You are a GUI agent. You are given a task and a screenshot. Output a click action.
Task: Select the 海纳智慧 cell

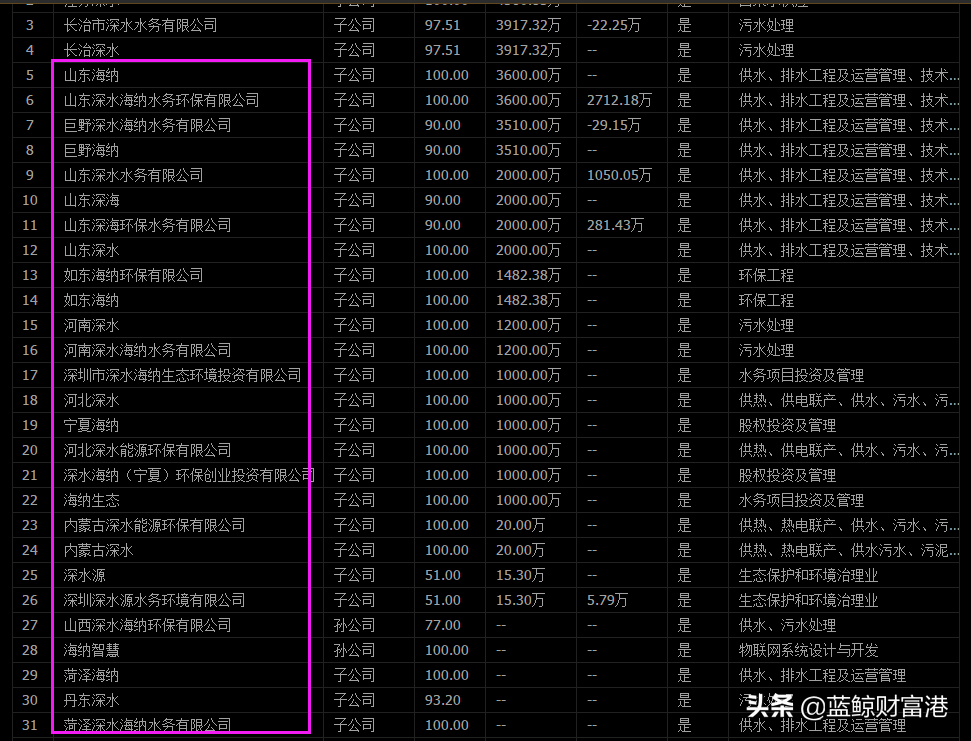point(91,650)
